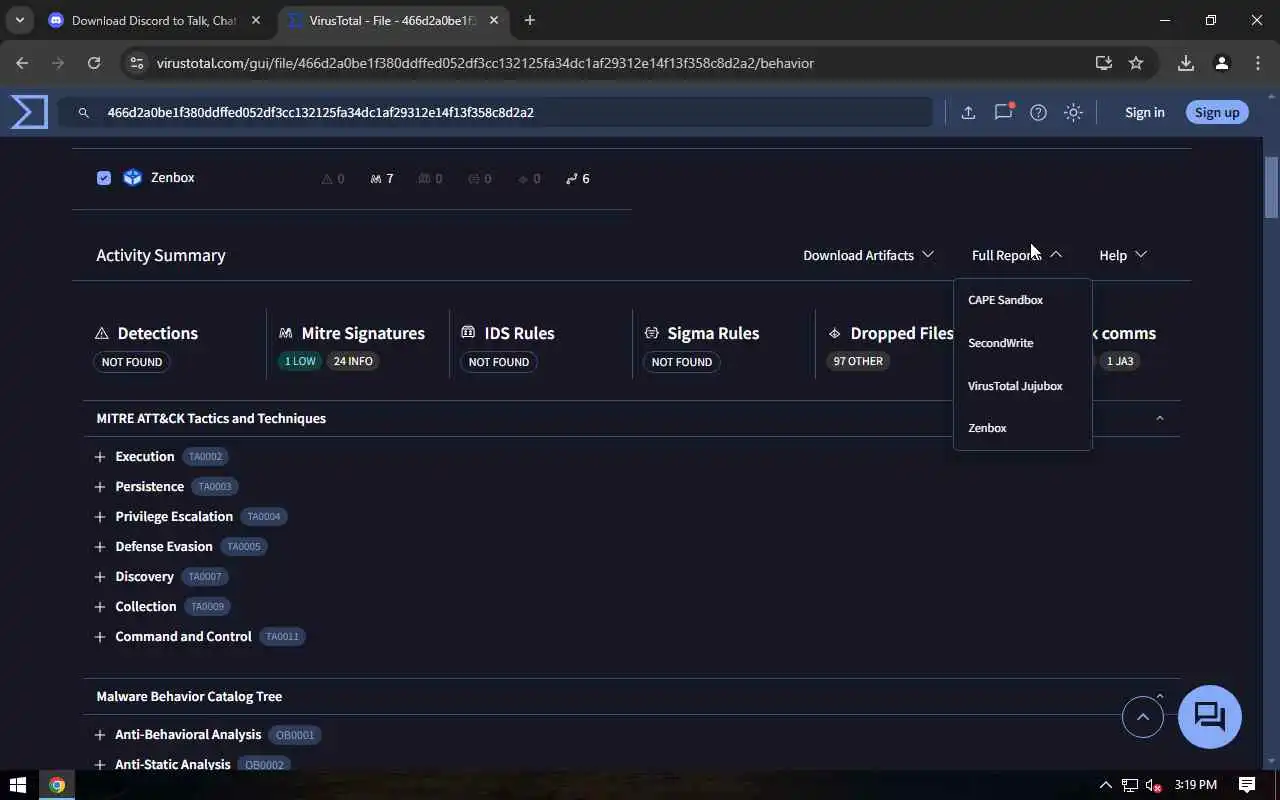Screen dimensions: 1280x800
Task: Select the VirusTotal File browser tab
Action: point(392,20)
